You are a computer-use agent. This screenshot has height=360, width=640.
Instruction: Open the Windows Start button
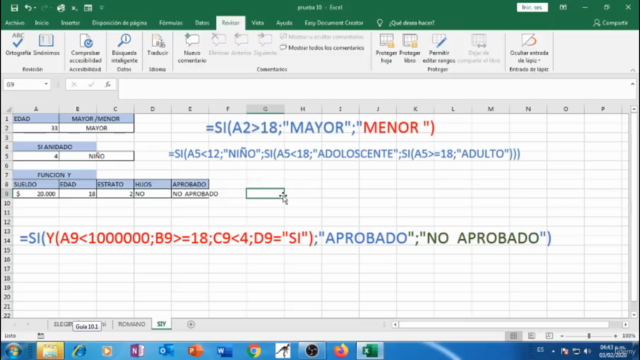click(x=13, y=351)
